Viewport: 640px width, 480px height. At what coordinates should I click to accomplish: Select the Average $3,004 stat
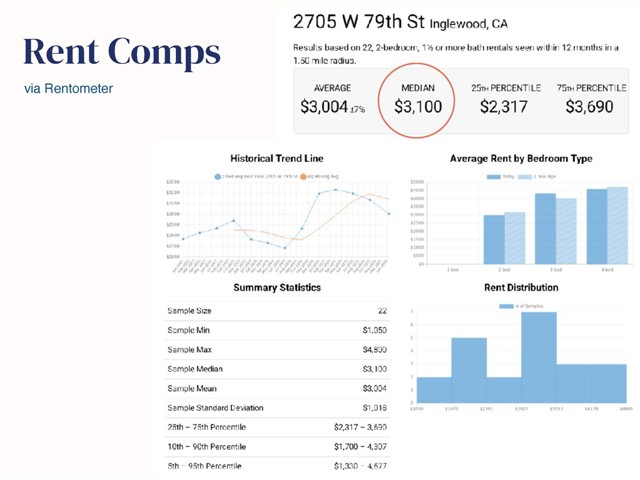point(332,107)
